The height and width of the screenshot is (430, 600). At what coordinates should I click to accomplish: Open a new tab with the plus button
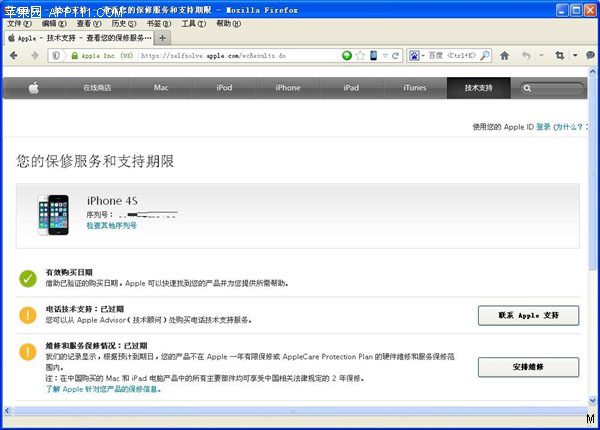(163, 38)
